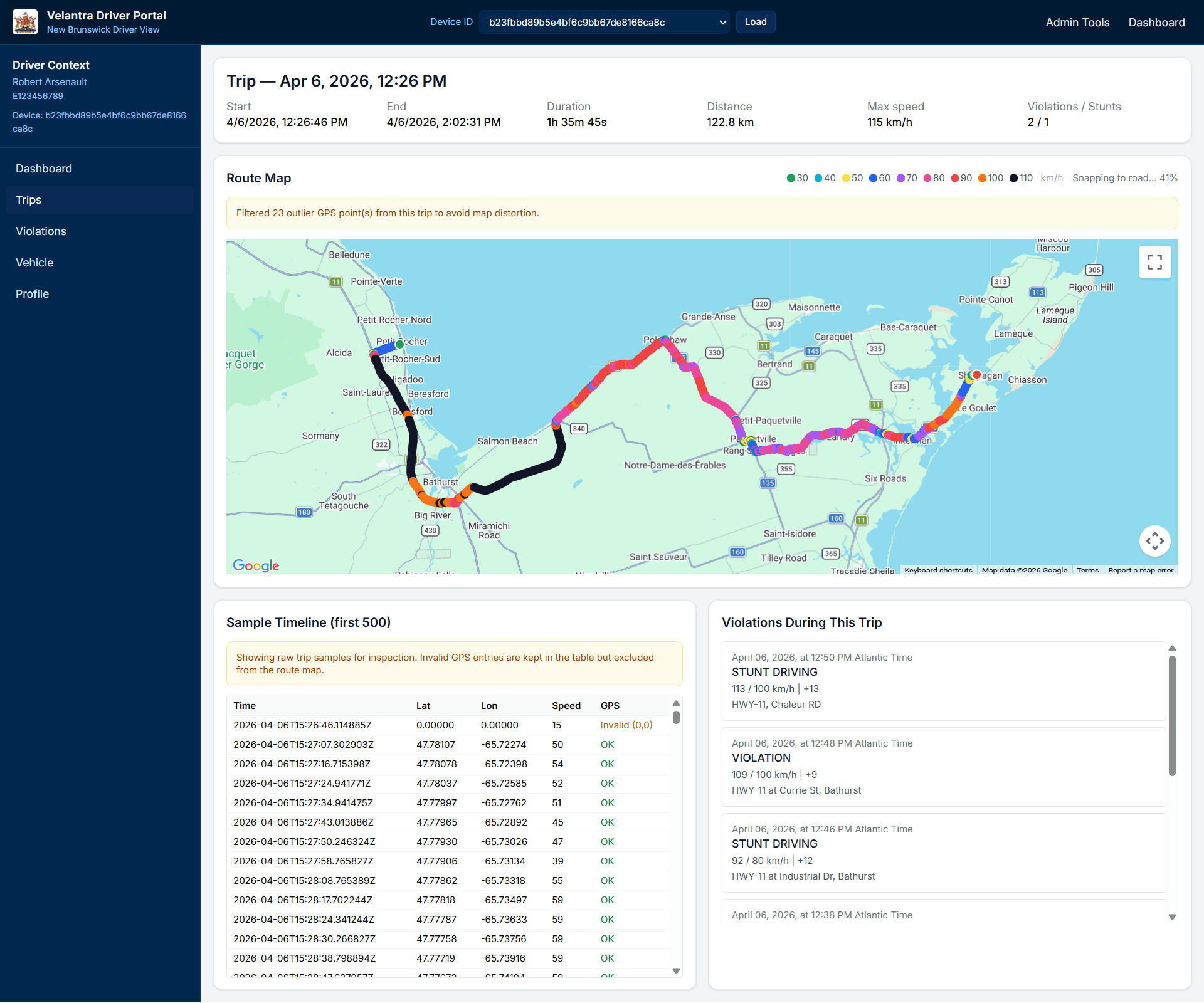Click the 60 km/h blue legend dot
Image resolution: width=1204 pixels, height=1003 pixels.
tap(873, 178)
